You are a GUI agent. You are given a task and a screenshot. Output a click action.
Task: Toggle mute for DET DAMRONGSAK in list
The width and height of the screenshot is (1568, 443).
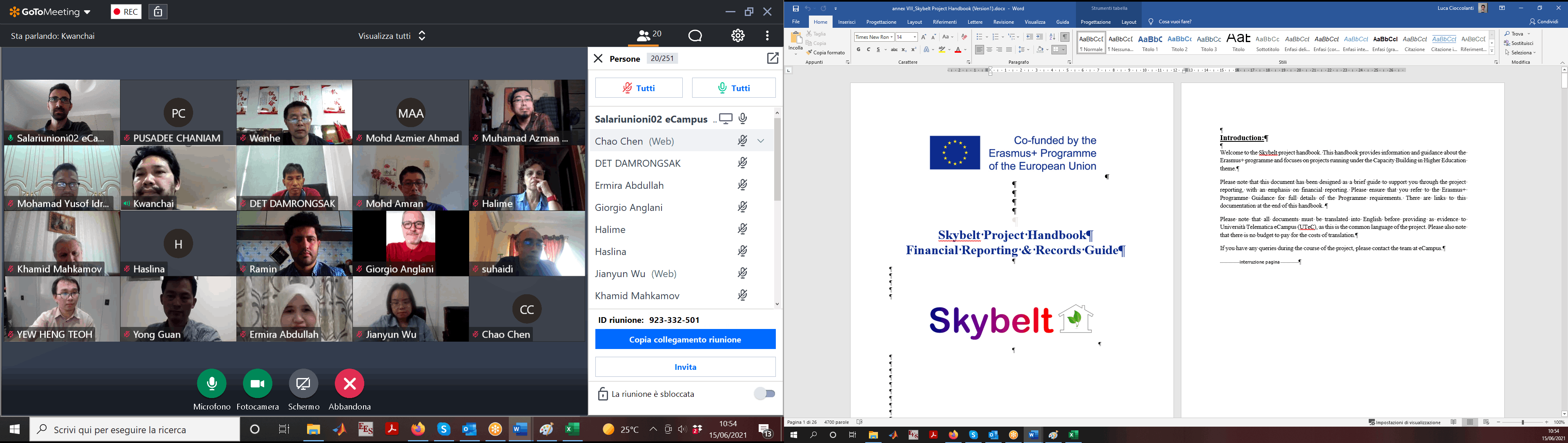point(743,163)
